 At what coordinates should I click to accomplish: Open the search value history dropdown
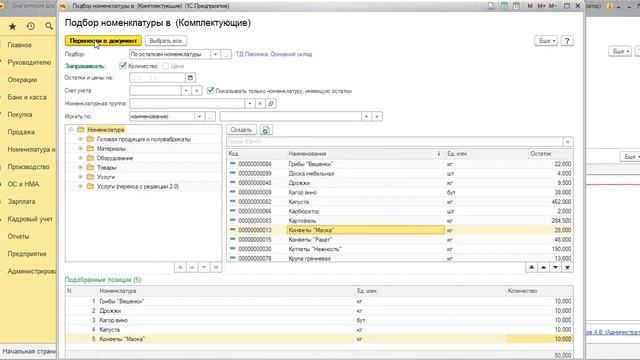367,117
